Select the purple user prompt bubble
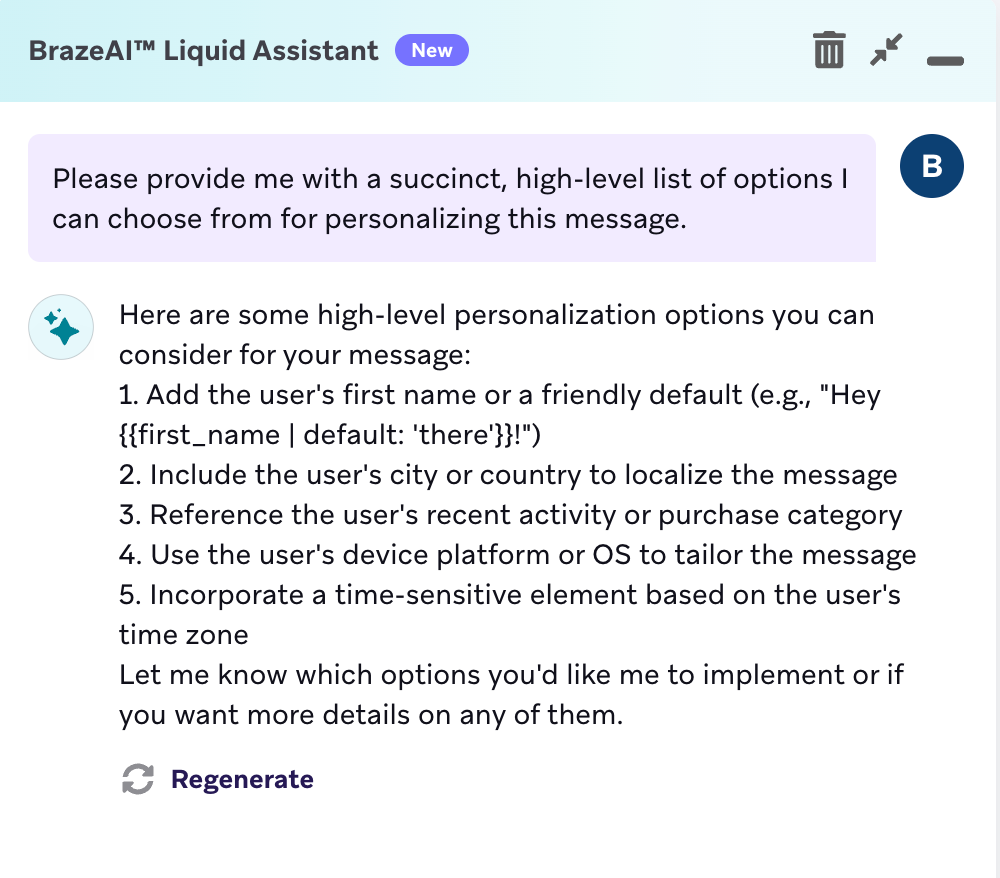 point(452,198)
